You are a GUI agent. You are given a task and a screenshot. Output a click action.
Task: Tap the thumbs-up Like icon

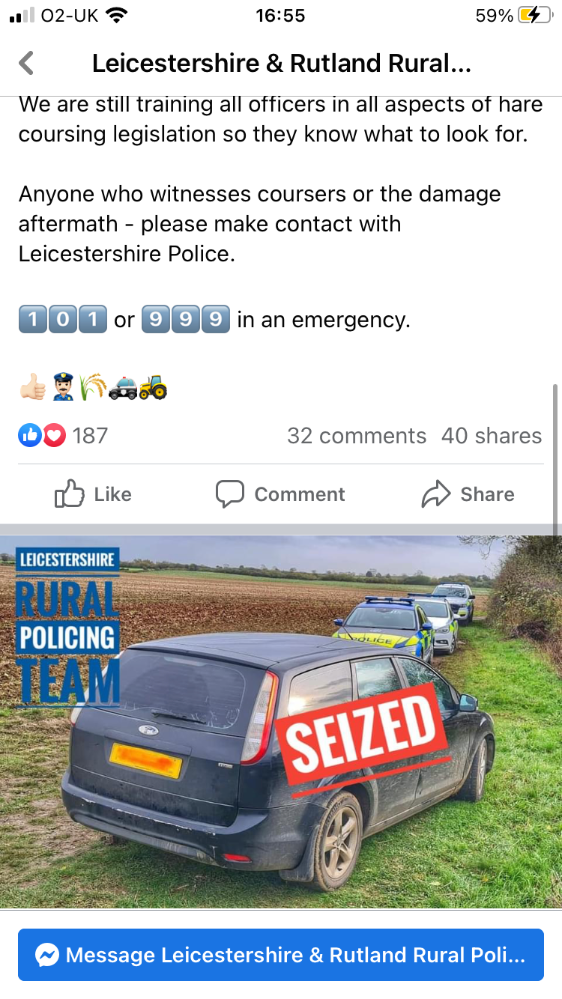69,494
